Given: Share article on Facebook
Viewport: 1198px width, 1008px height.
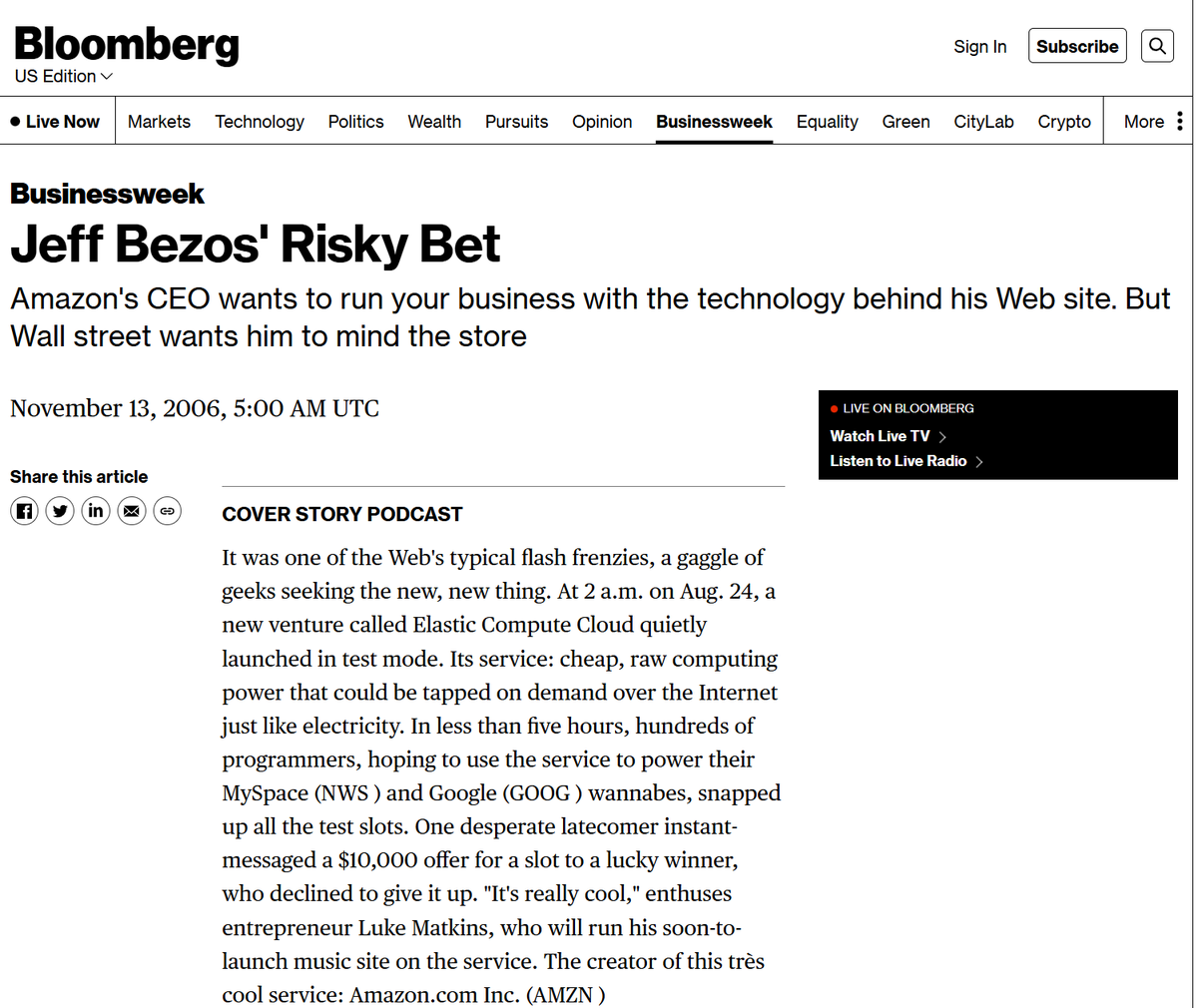Looking at the screenshot, I should [x=25, y=511].
